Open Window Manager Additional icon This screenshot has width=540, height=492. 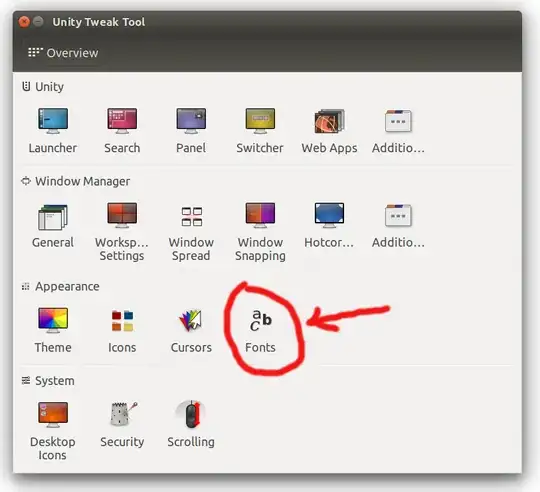[x=398, y=215]
